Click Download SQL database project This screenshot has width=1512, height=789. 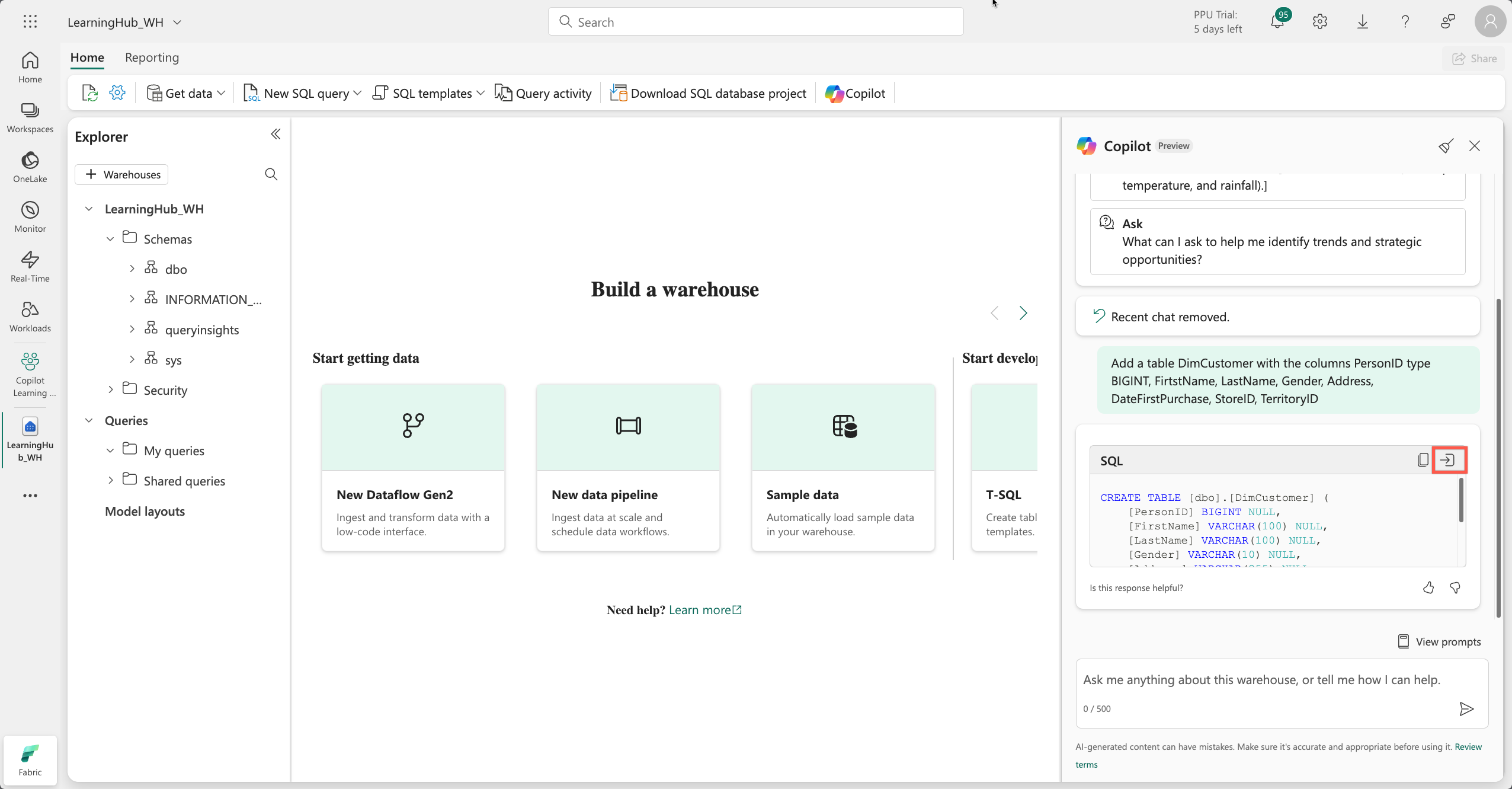[x=708, y=93]
